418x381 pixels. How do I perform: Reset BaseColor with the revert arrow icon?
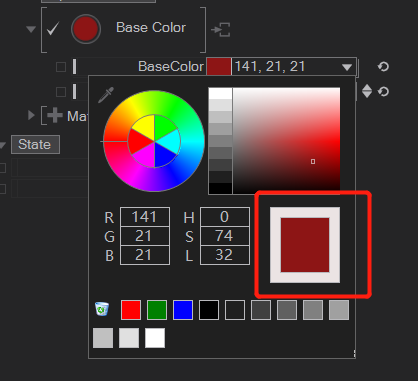383,67
